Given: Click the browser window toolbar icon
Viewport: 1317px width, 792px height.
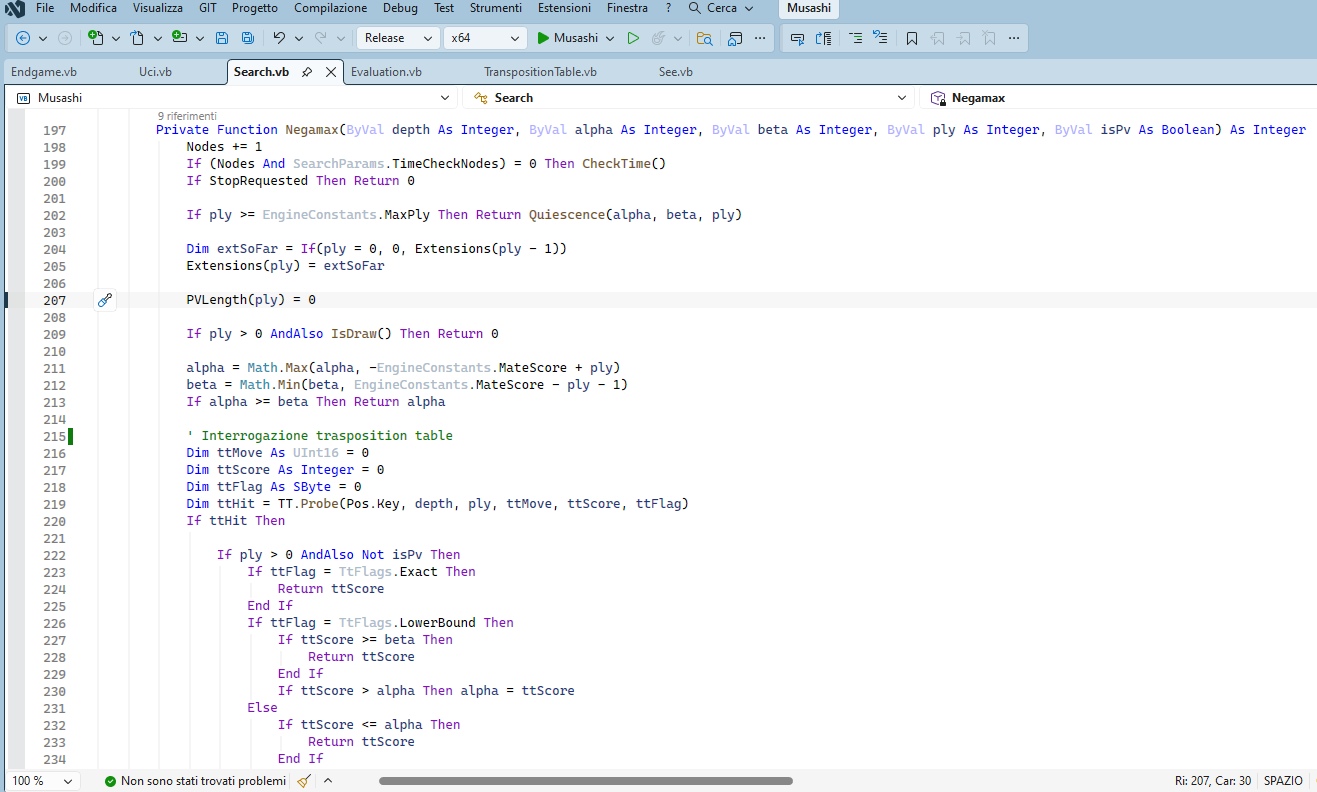Looking at the screenshot, I should coord(736,38).
